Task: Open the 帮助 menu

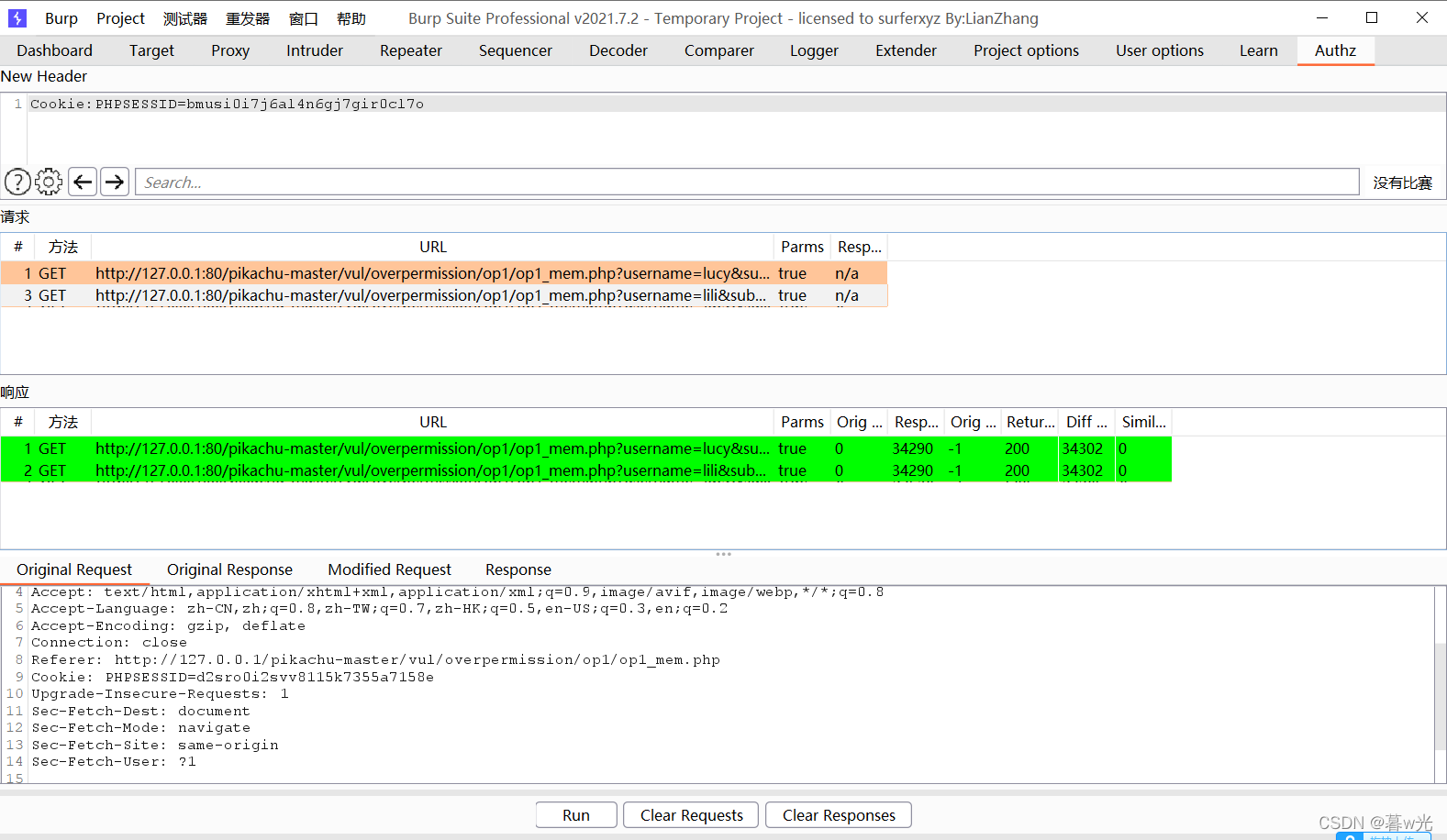Action: coord(351,18)
